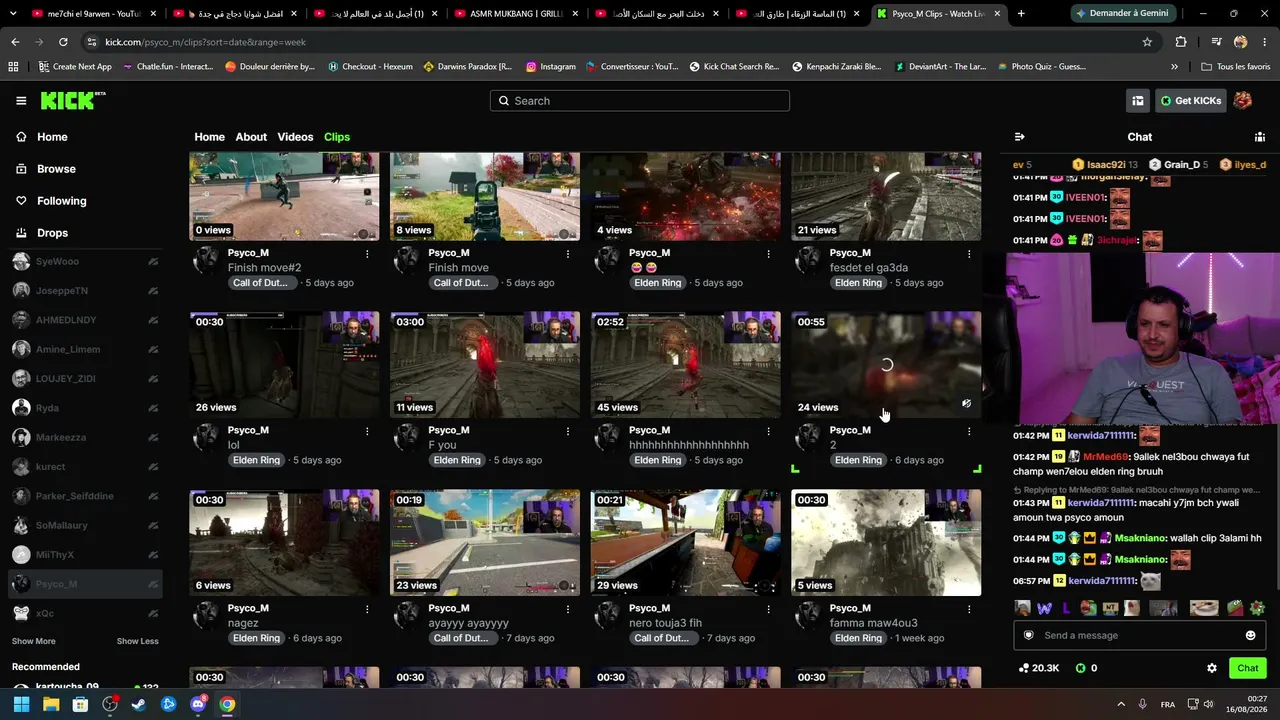This screenshot has width=1280, height=720.
Task: Open Steam from the taskbar
Action: coord(139,704)
